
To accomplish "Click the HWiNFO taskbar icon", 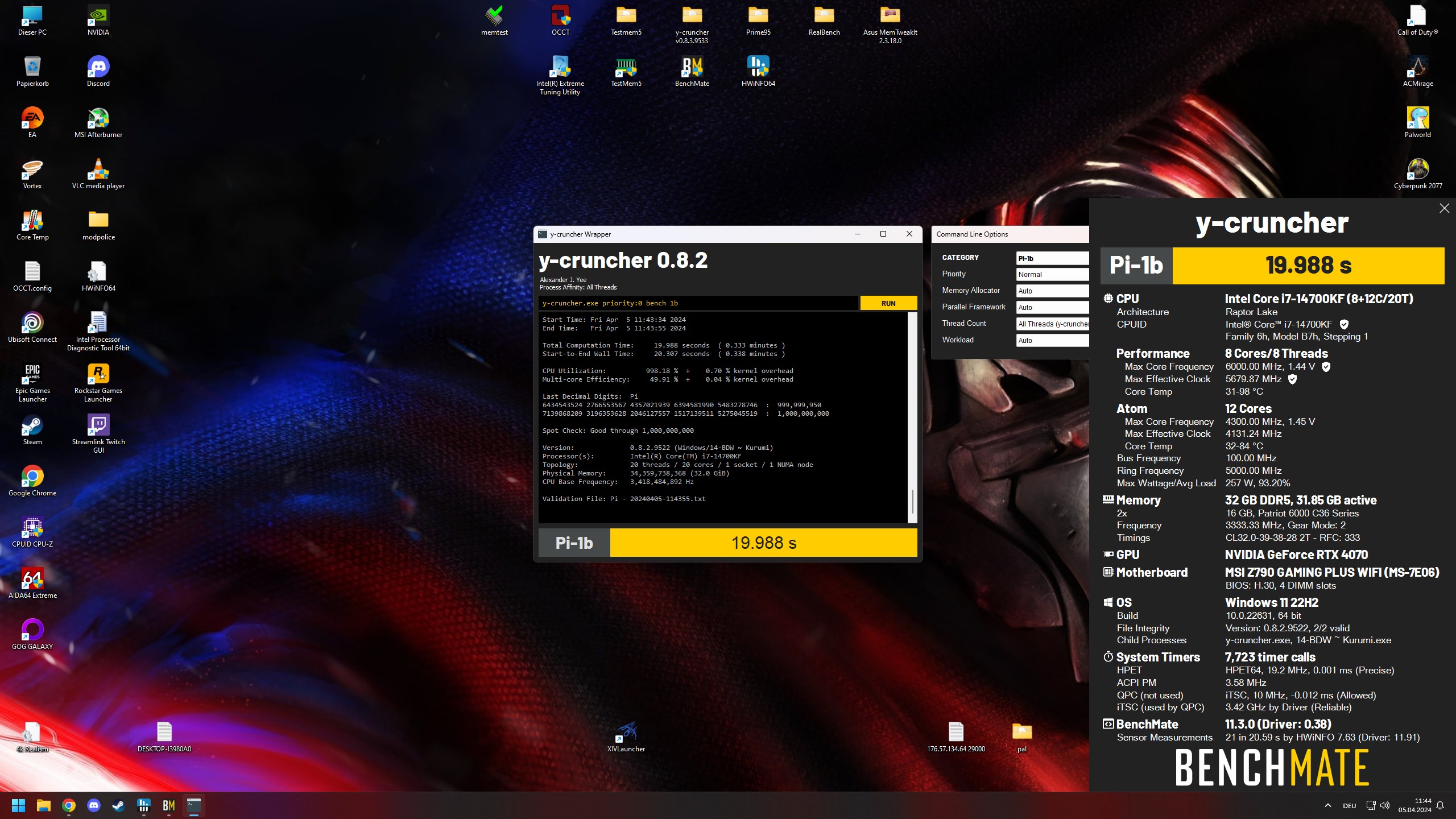I will tap(144, 805).
